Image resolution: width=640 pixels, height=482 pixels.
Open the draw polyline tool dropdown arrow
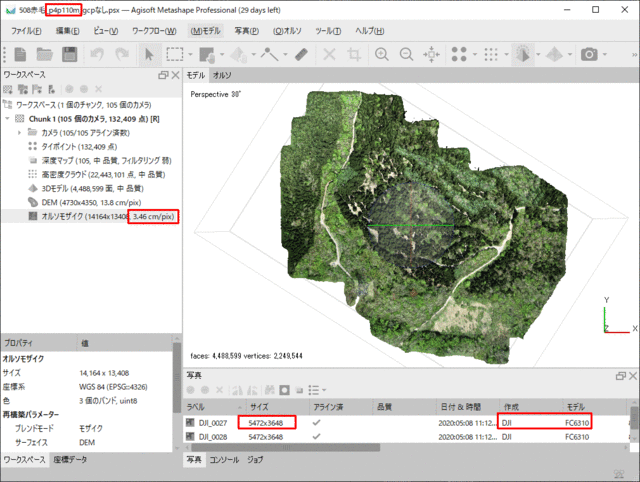pyautogui.click(x=285, y=54)
